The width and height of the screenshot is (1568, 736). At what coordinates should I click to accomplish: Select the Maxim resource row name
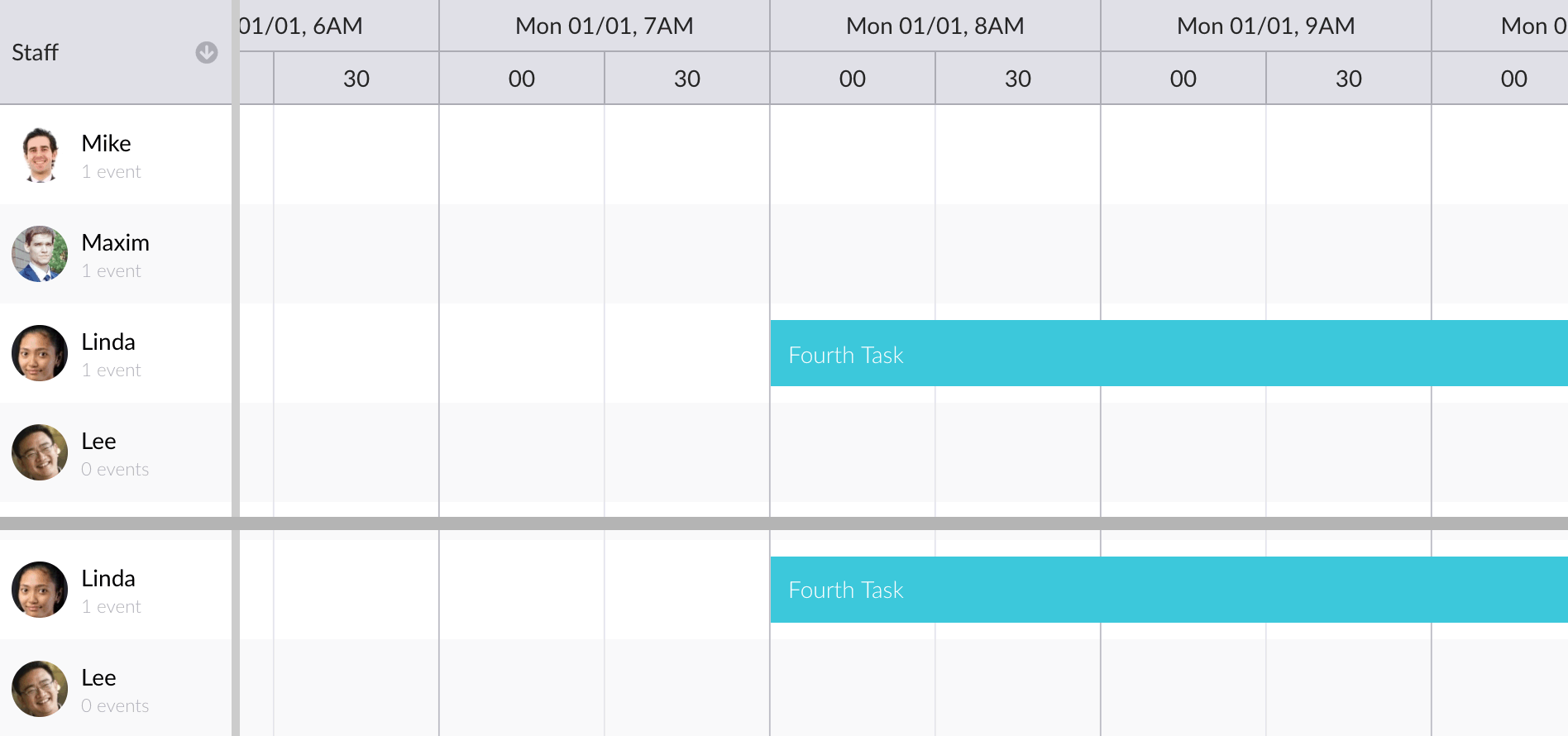click(115, 242)
